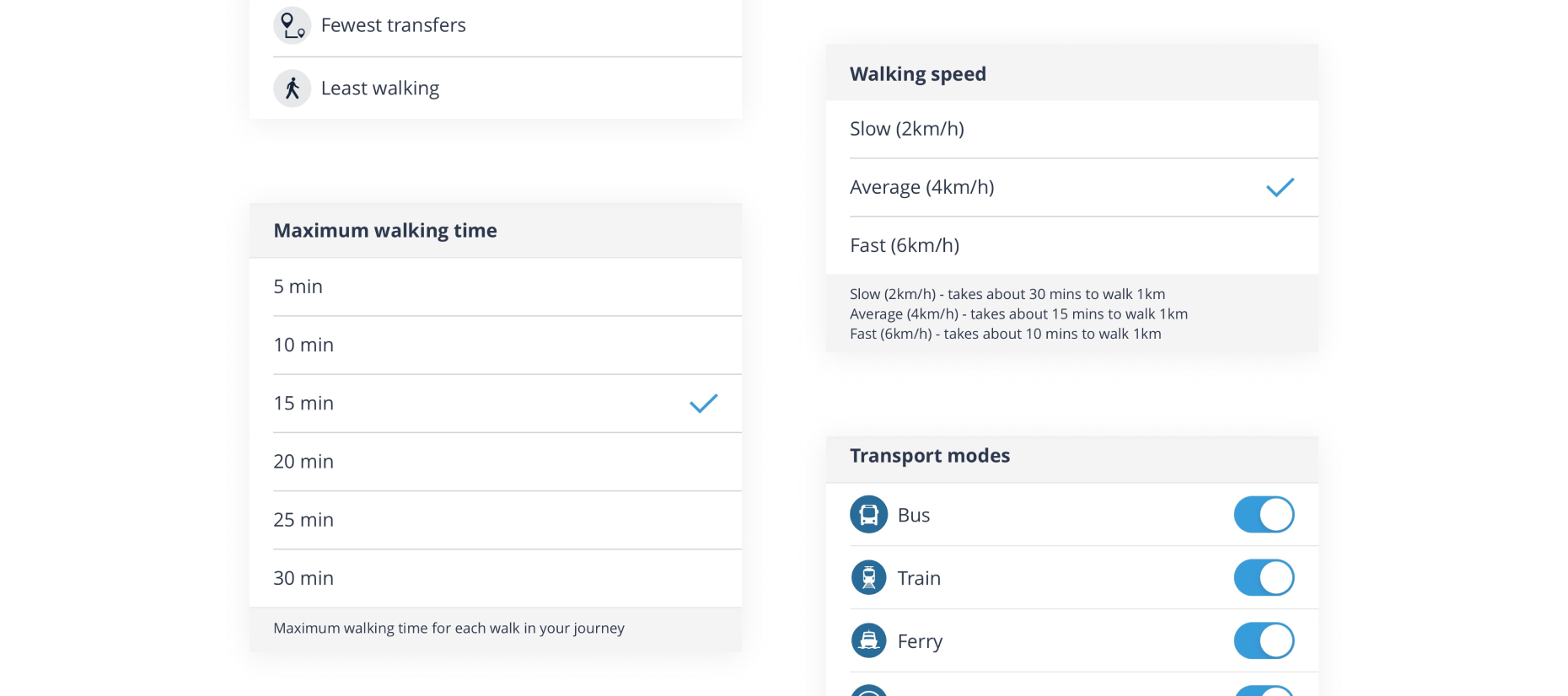Toggle the switch below the Ferry row
The image size is (1568, 696).
(x=1265, y=691)
